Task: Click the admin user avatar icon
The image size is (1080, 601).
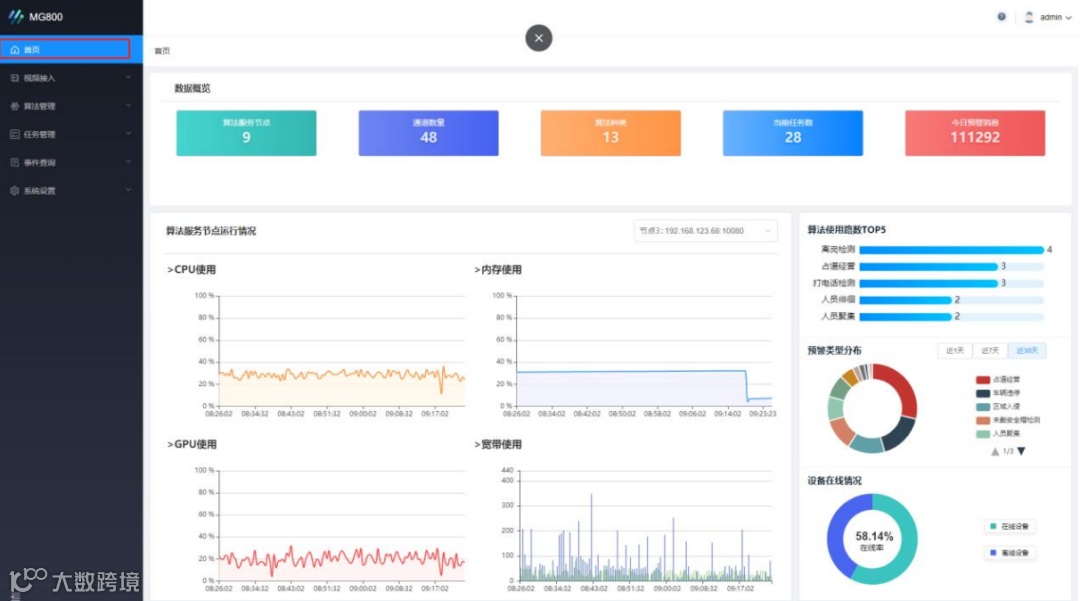Action: [x=1029, y=17]
